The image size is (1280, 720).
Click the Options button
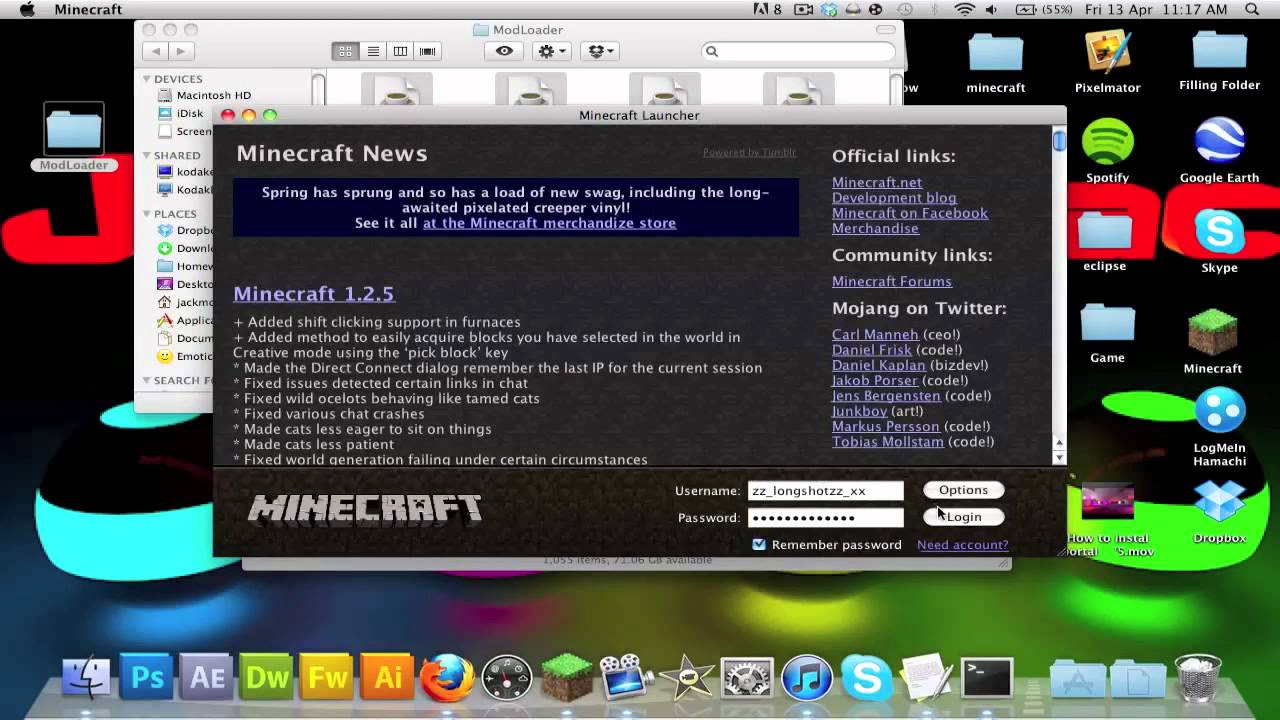[963, 490]
